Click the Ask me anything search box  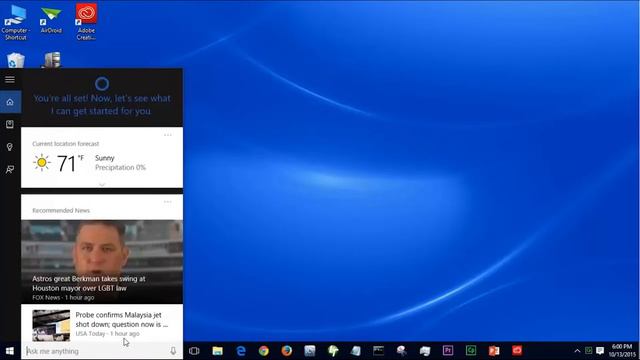point(96,351)
